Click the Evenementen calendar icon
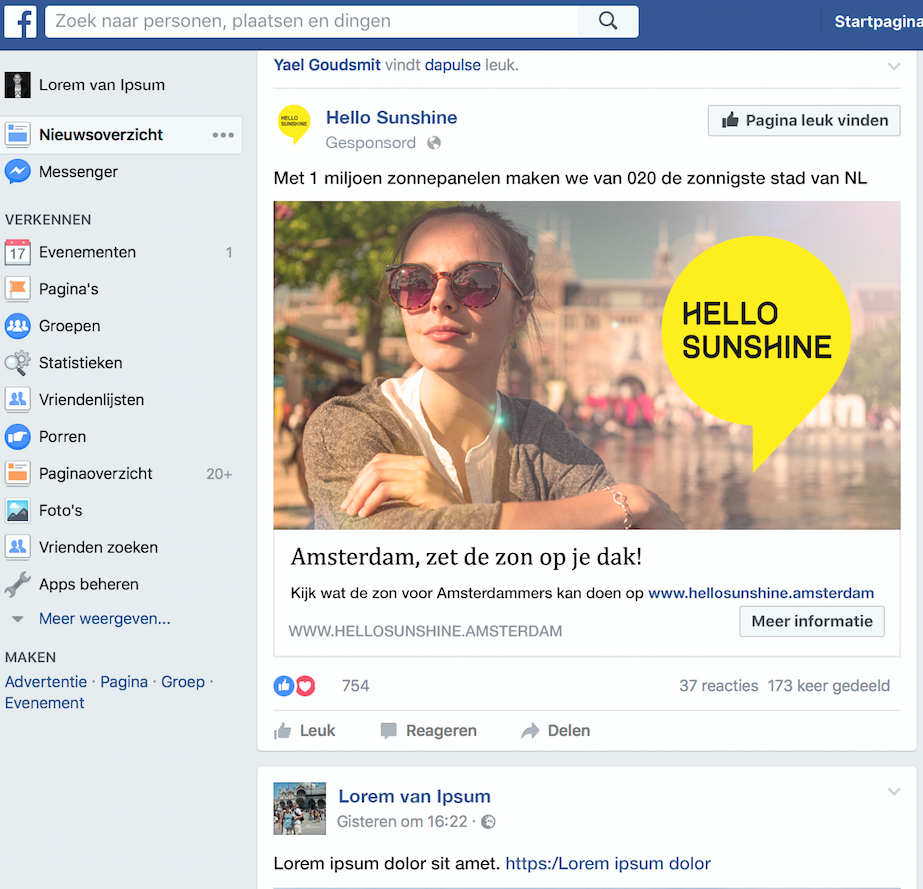This screenshot has width=923, height=889. click(18, 252)
